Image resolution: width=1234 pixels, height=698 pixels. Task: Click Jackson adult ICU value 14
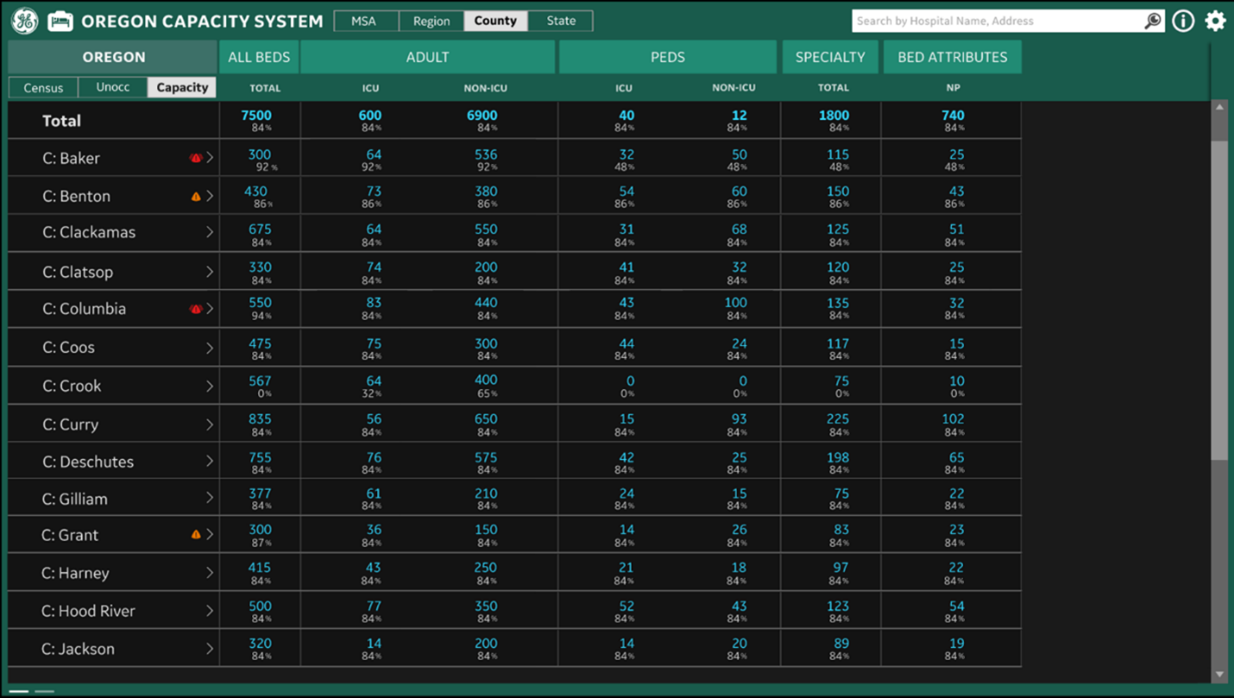pyautogui.click(x=373, y=644)
